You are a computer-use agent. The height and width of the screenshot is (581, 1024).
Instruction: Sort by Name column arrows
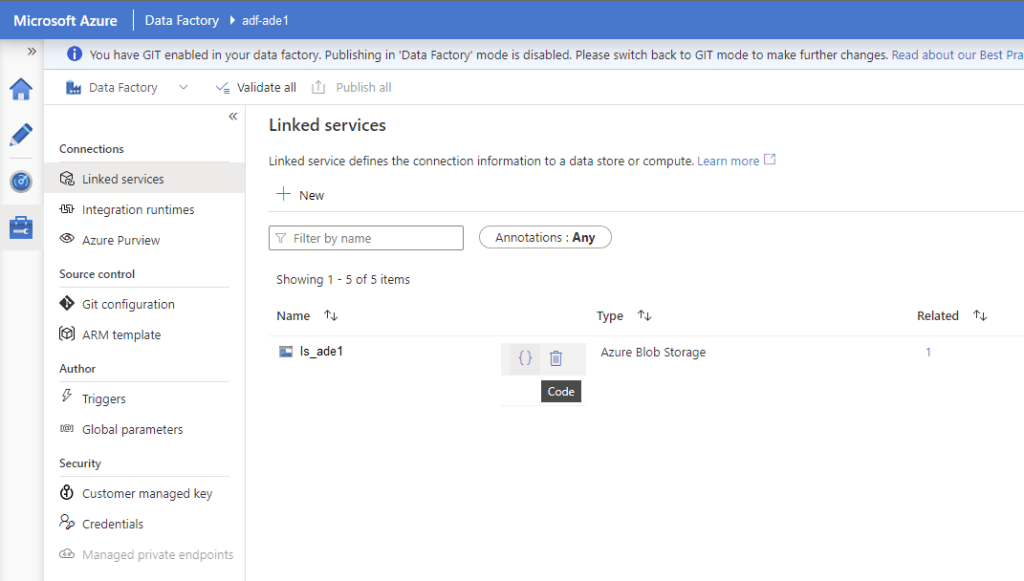[331, 316]
